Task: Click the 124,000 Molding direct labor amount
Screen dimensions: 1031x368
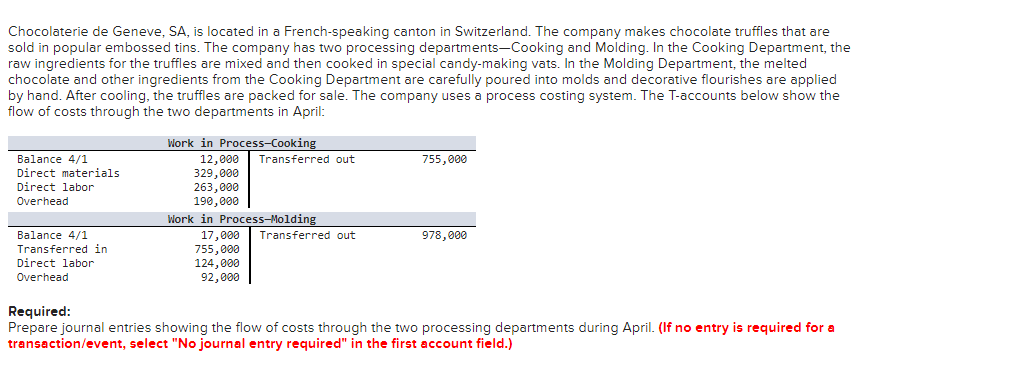Action: coord(216,264)
